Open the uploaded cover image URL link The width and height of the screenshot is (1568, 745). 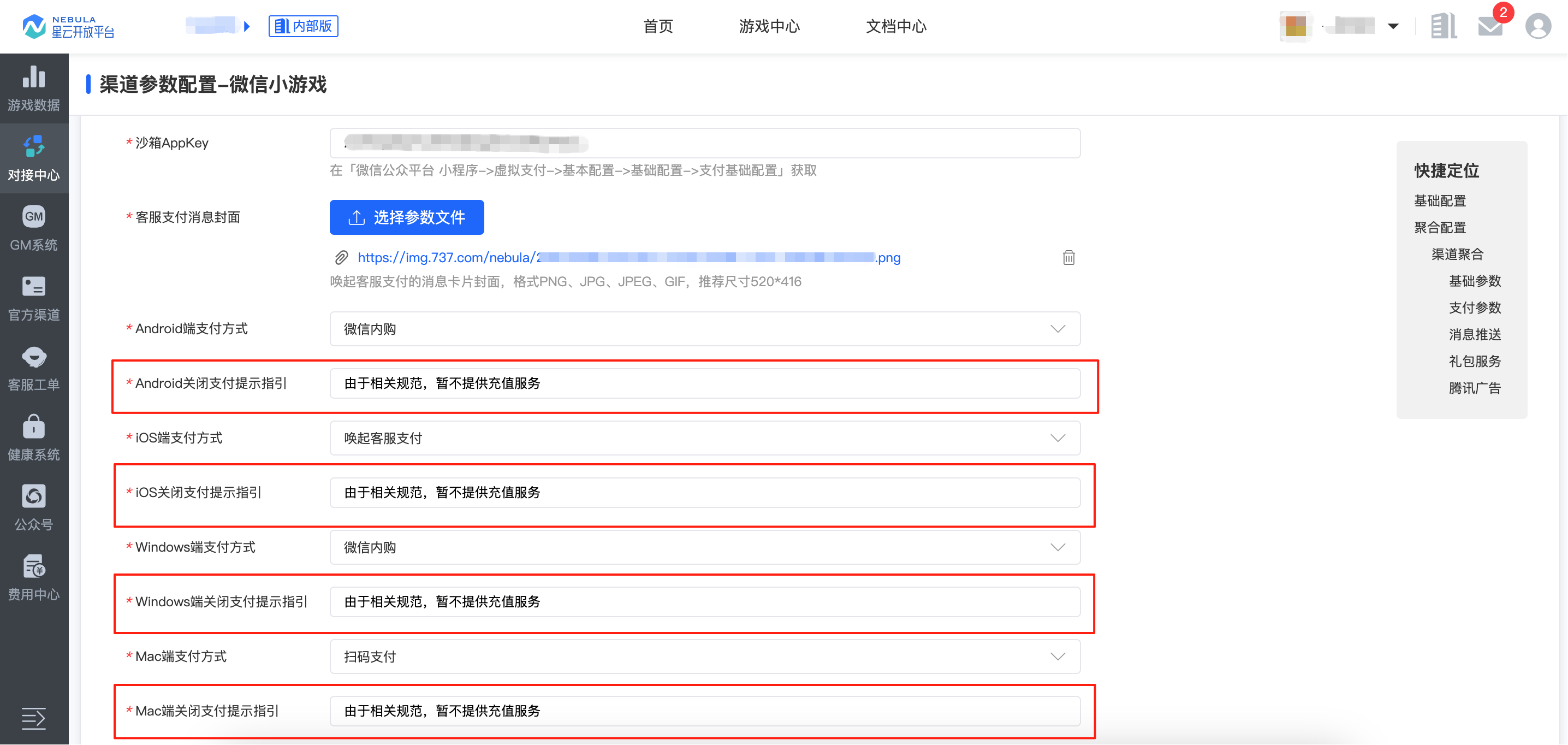point(629,258)
